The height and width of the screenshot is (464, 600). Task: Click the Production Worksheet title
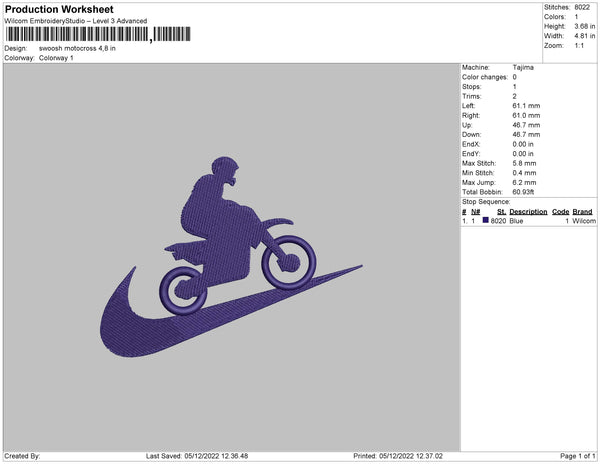[59, 9]
